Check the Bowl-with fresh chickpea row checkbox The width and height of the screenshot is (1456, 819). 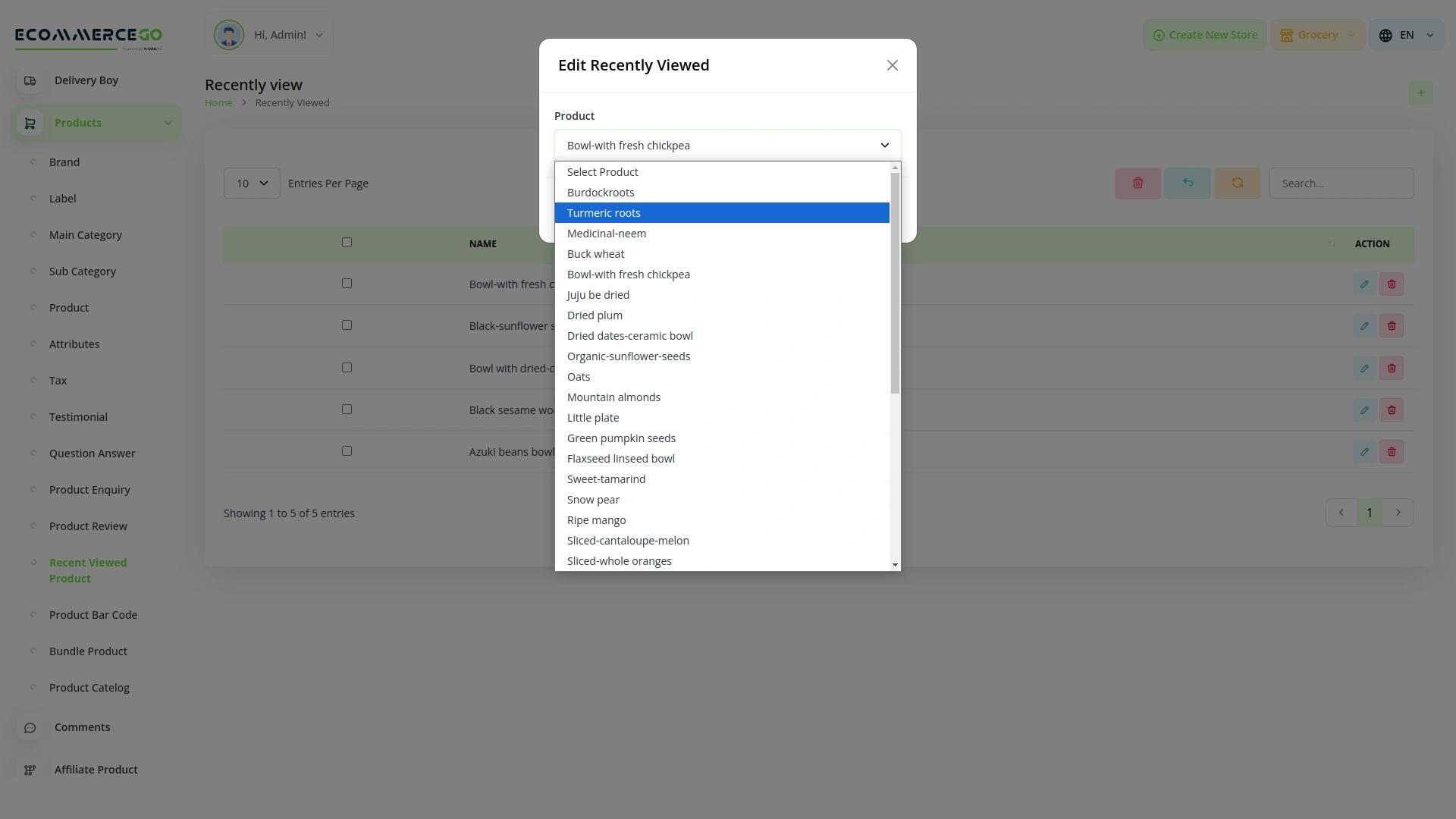click(x=347, y=283)
